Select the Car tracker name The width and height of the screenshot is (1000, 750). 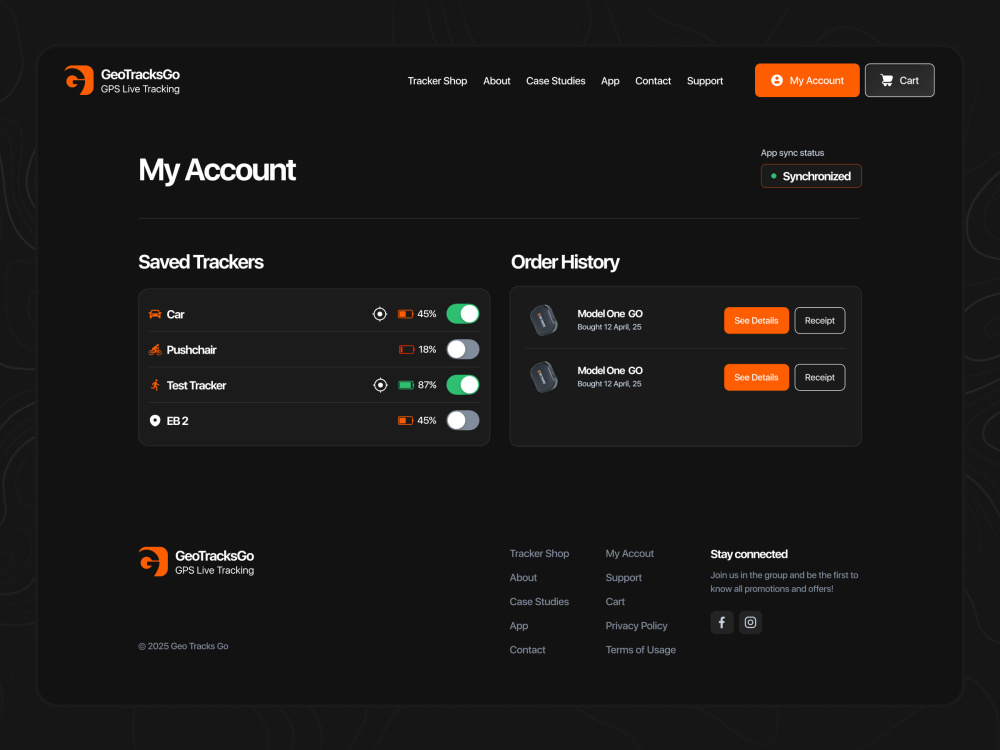point(175,314)
